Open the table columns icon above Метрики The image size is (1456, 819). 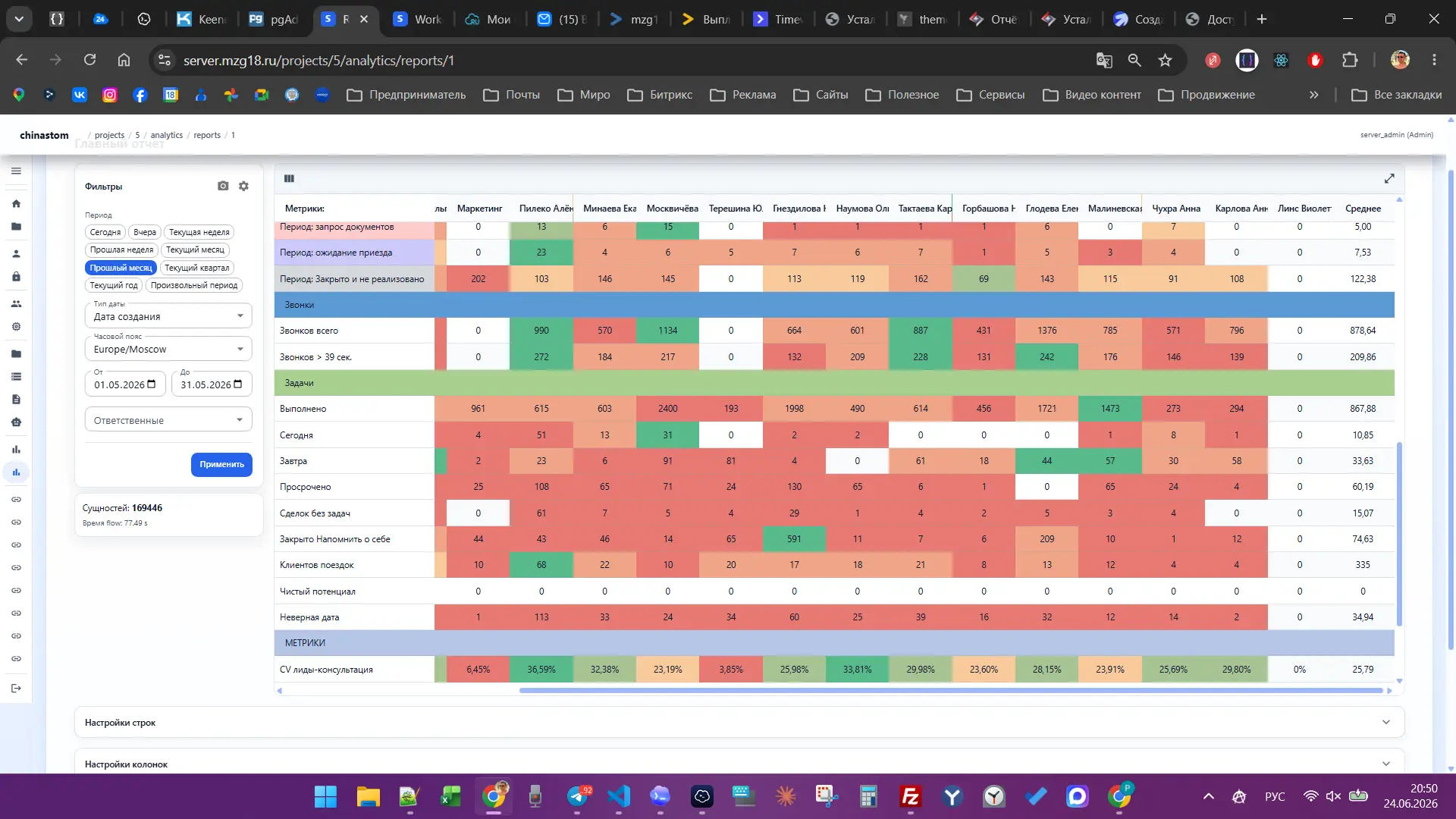pos(289,179)
